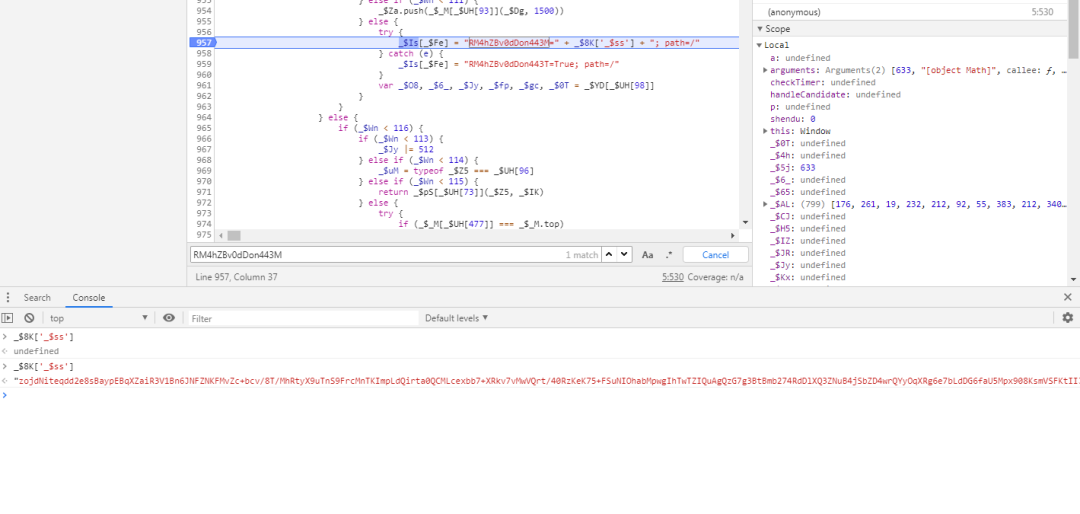Screen dimensions: 1080x514
Task: Open the Default levels dropdown
Action: tap(457, 318)
